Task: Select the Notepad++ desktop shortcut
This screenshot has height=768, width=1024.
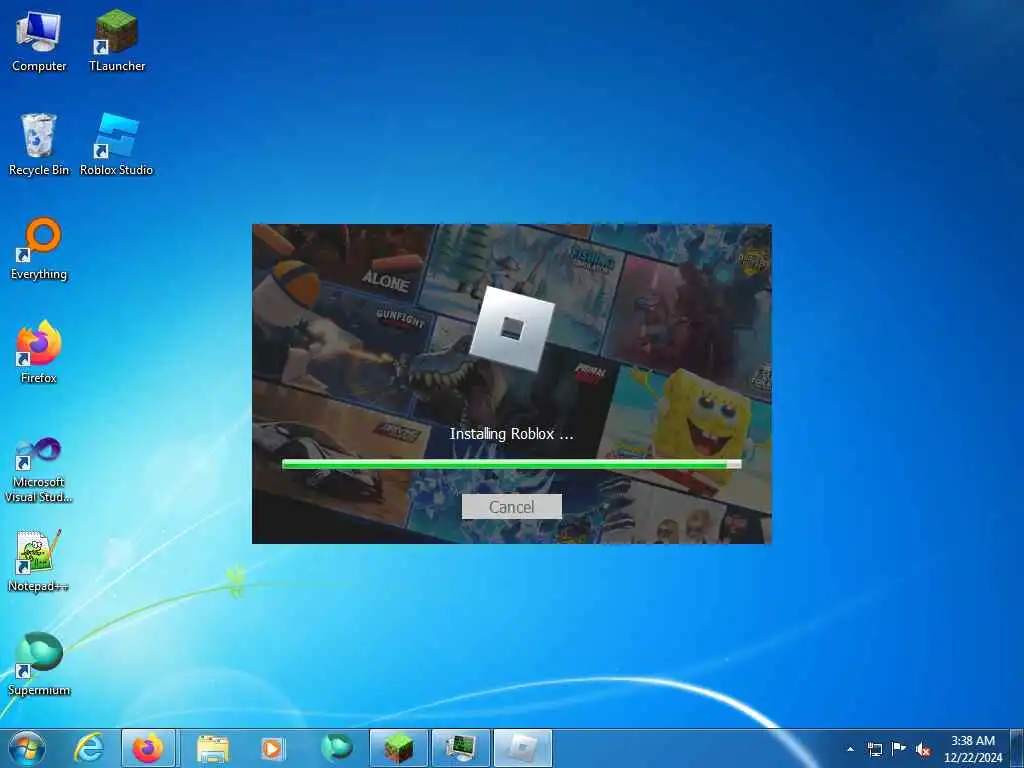Action: coord(39,561)
